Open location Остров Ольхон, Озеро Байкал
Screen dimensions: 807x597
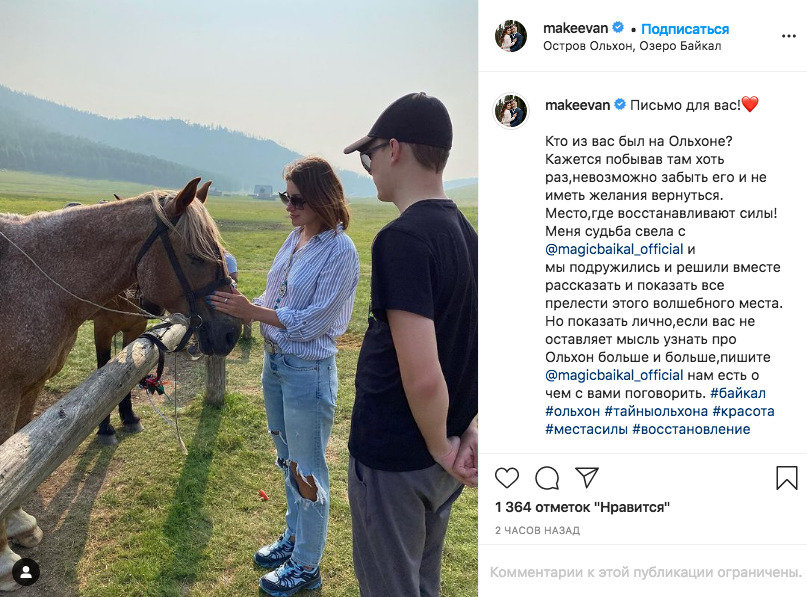click(x=632, y=46)
